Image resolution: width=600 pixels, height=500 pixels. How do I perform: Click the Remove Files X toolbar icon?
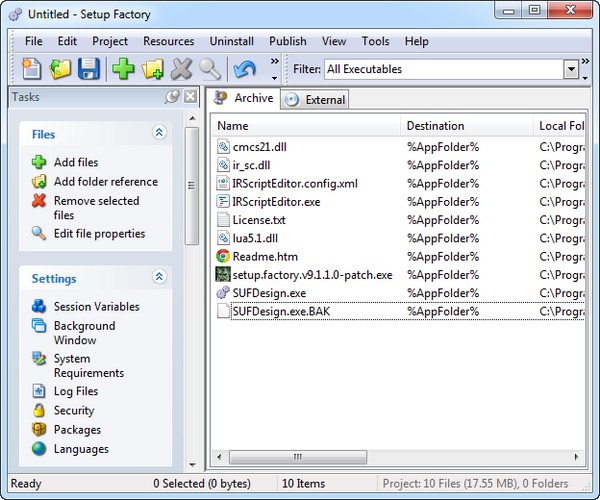click(x=181, y=69)
